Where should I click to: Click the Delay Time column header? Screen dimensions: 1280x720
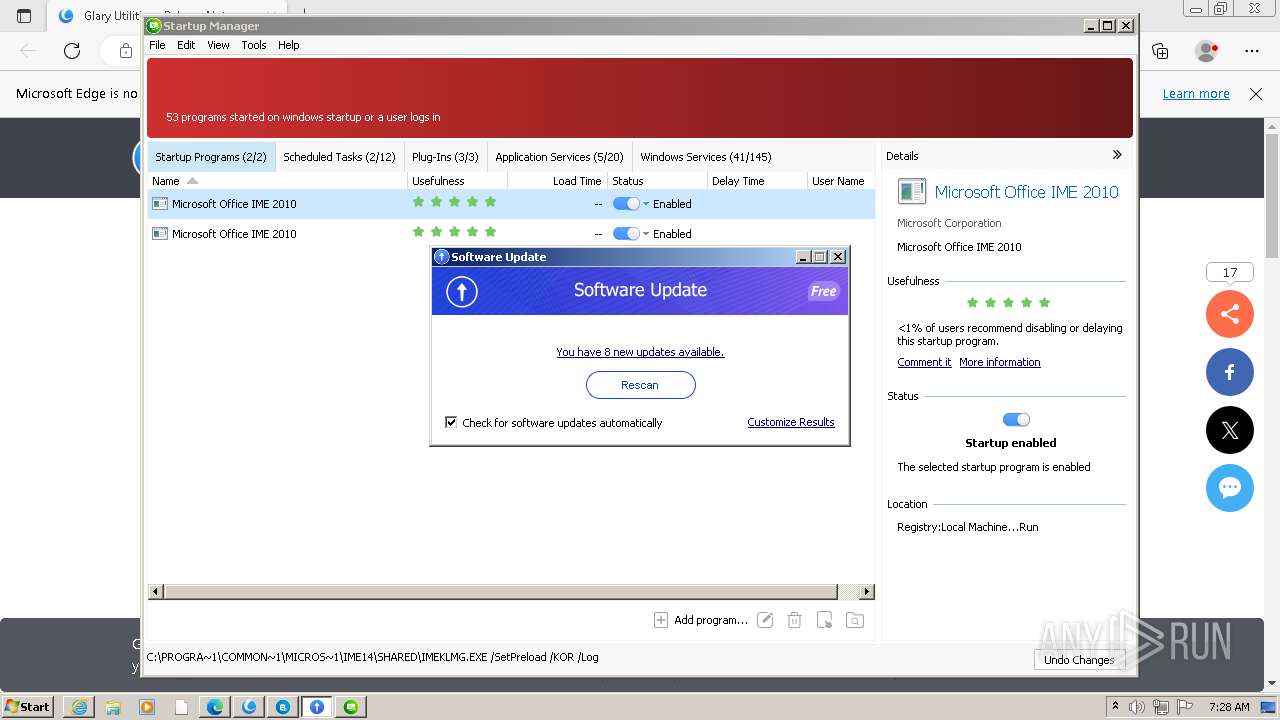click(757, 181)
